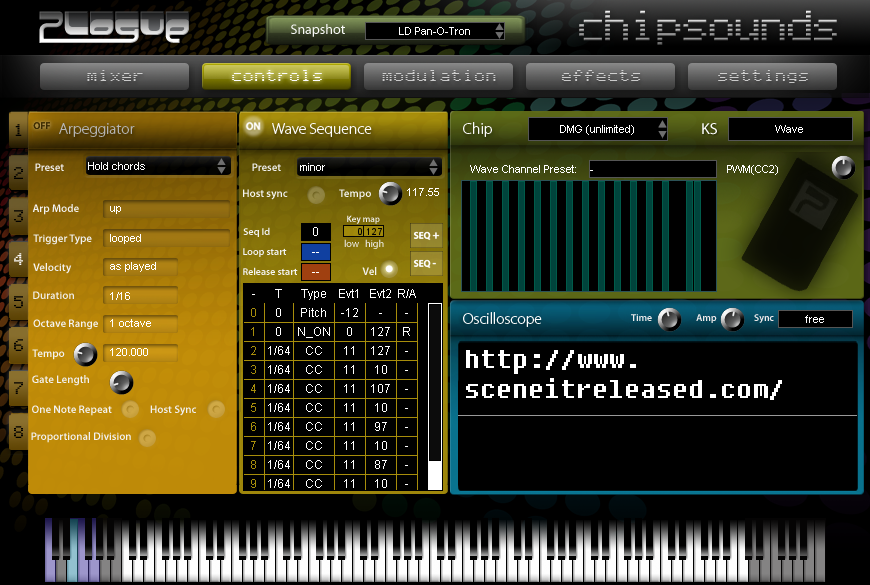
Task: Click the PWM(CC2) knob
Action: [843, 167]
